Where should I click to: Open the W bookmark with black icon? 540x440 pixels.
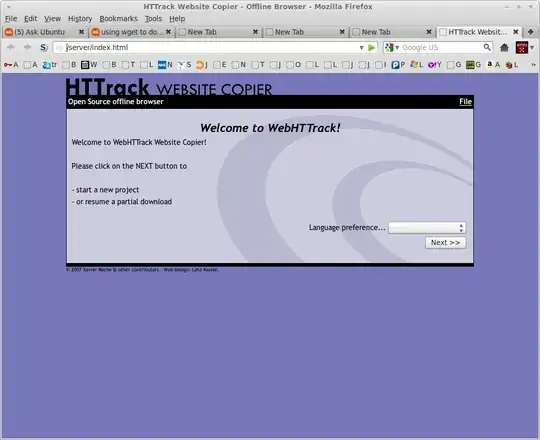pyautogui.click(x=89, y=64)
